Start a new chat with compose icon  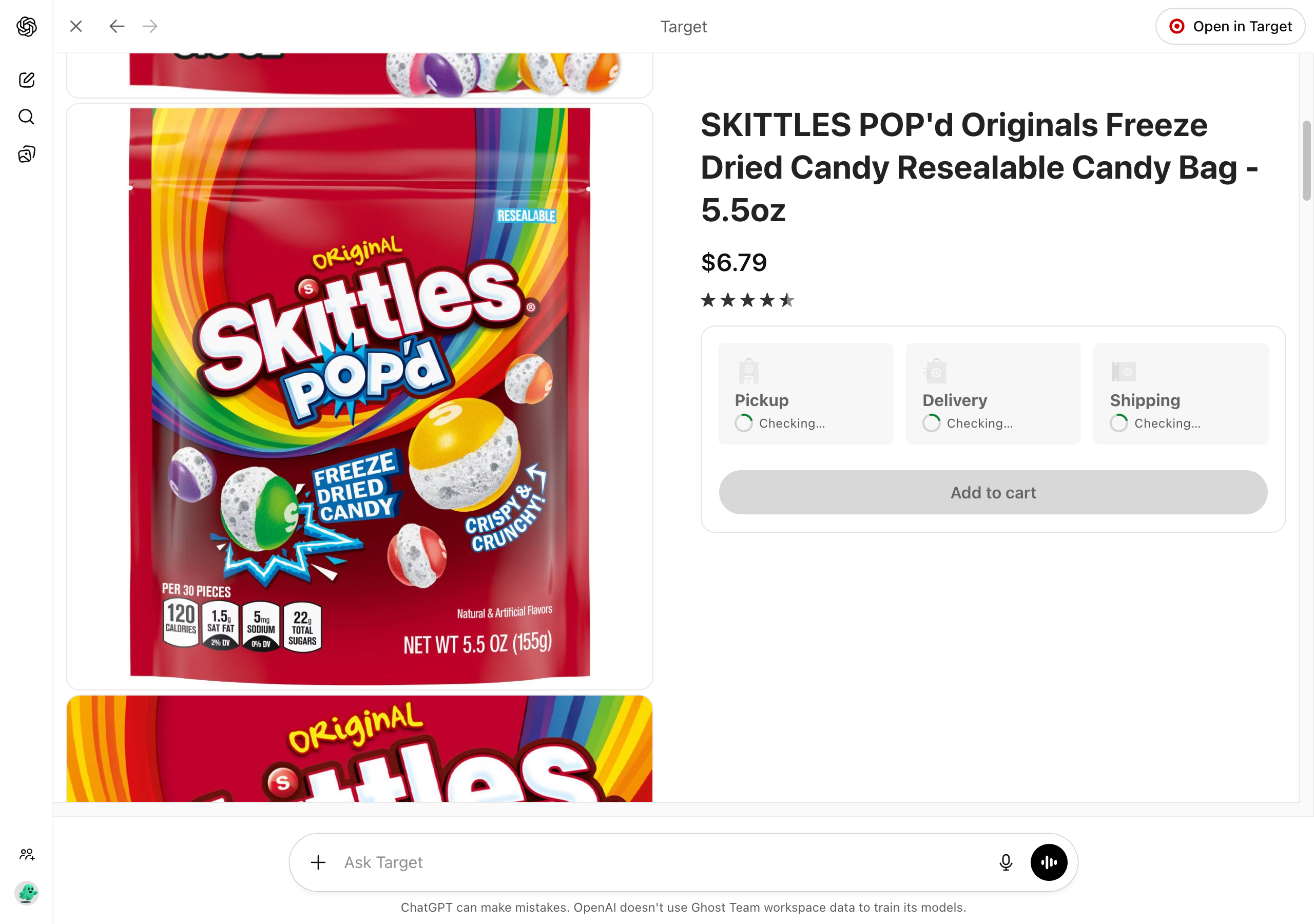(x=26, y=80)
